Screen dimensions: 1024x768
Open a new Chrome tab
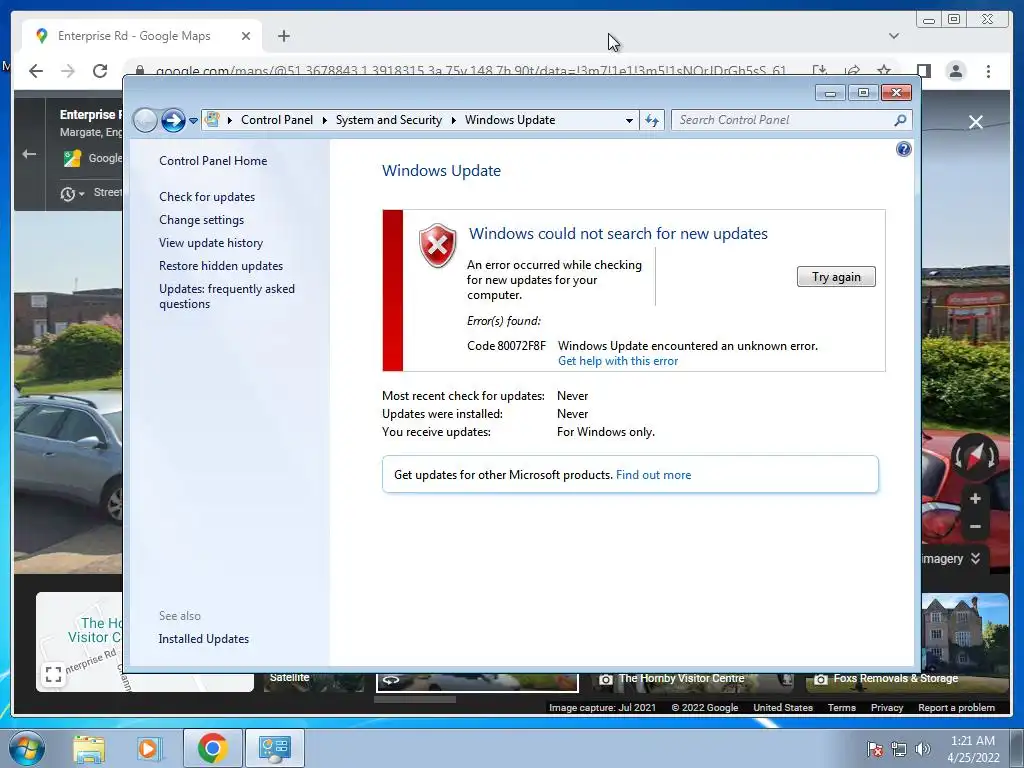283,36
